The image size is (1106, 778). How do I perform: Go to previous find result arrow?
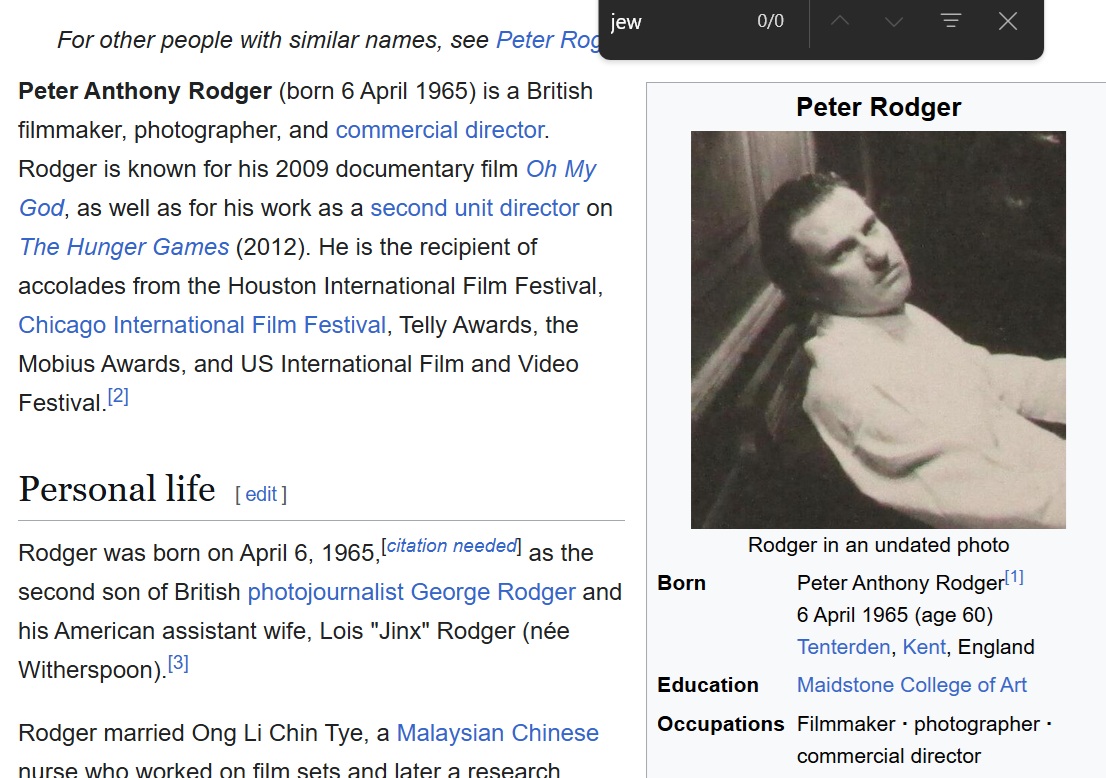(x=839, y=21)
